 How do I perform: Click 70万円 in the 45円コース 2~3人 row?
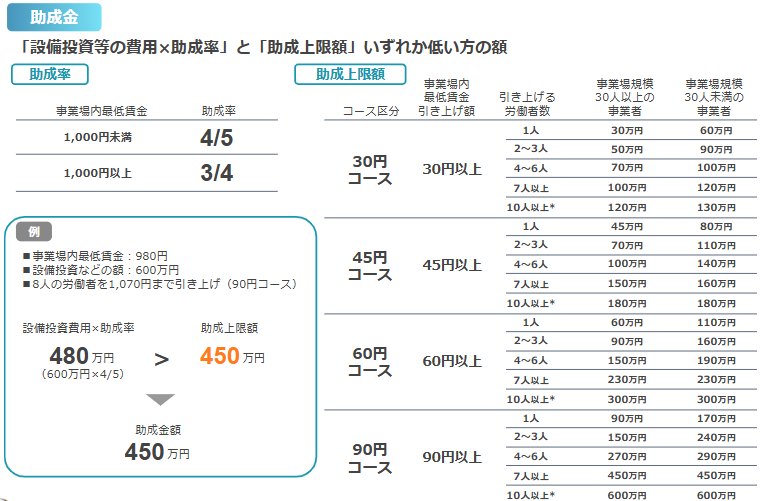(x=627, y=246)
